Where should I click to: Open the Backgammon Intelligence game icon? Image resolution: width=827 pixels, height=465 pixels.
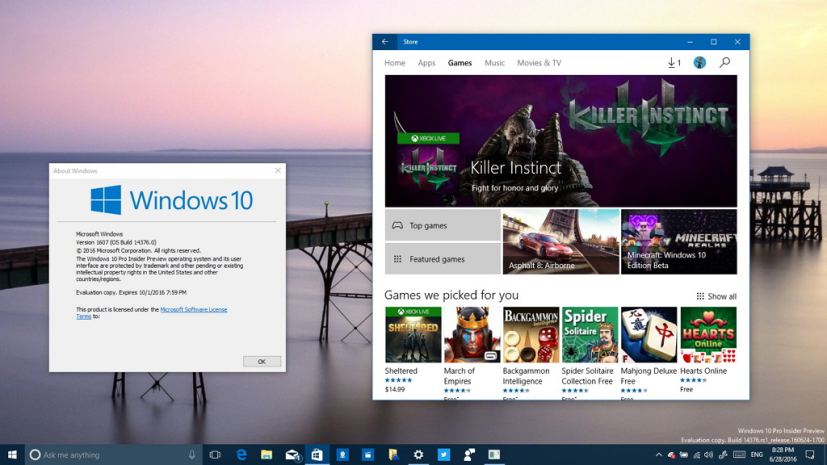(x=531, y=335)
